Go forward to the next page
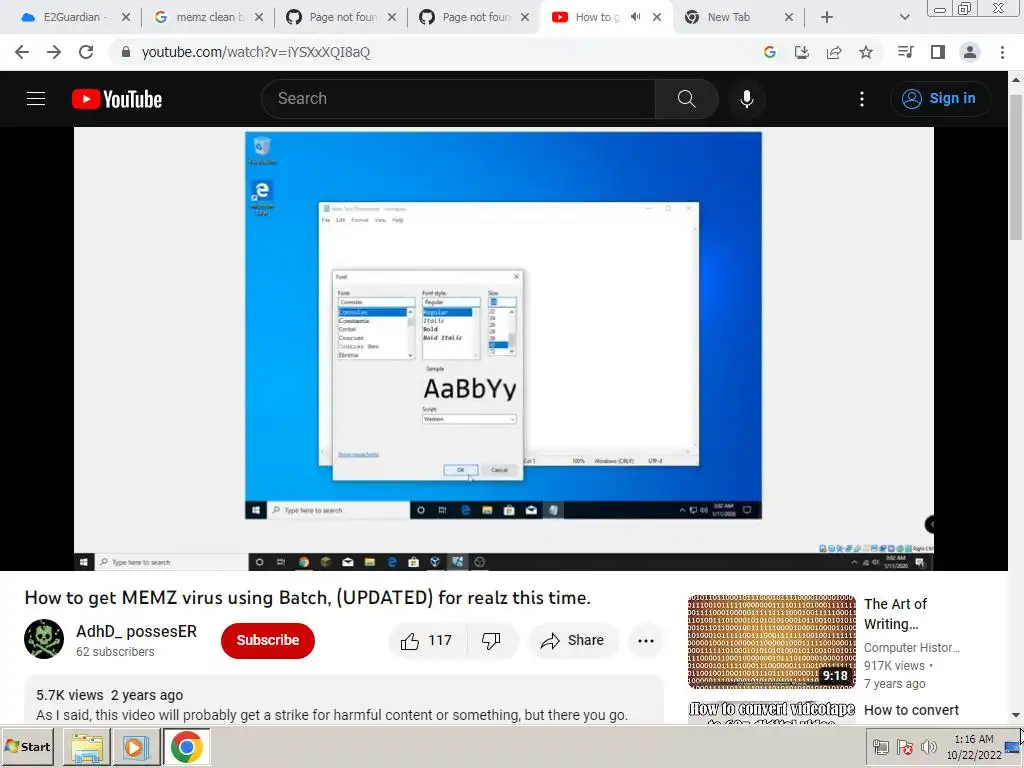This screenshot has width=1024, height=768. (x=54, y=52)
